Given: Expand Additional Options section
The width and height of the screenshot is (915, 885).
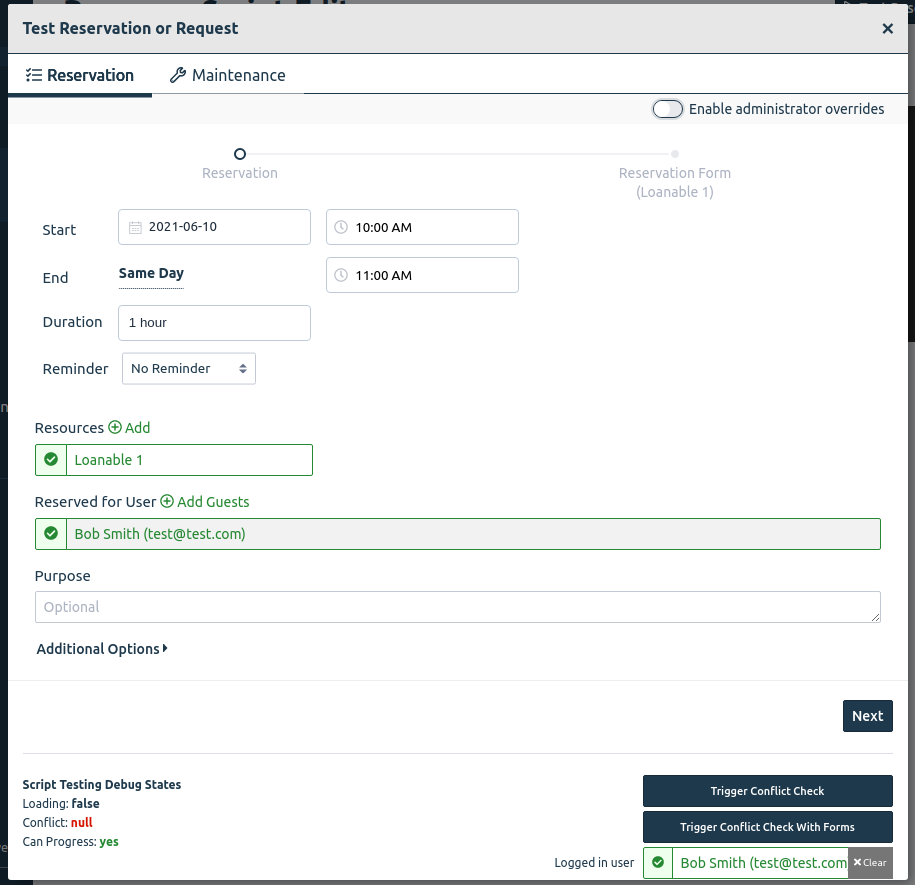Looking at the screenshot, I should pyautogui.click(x=102, y=649).
